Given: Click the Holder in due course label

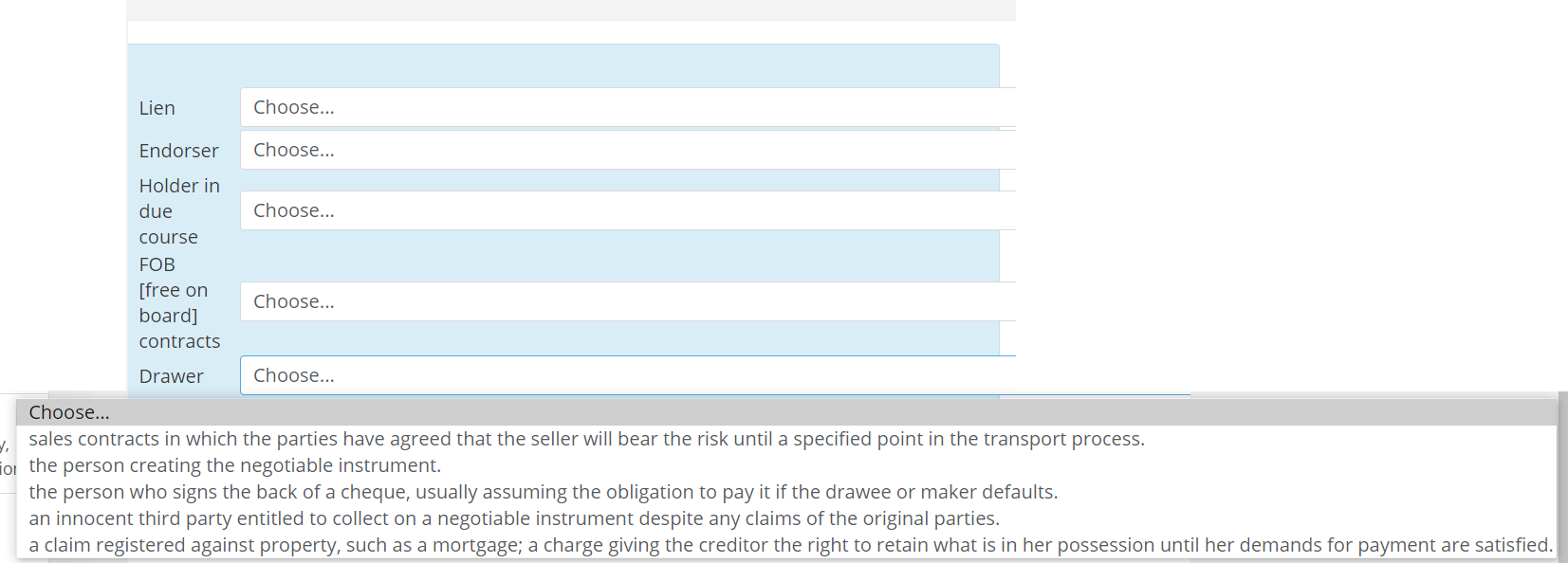Looking at the screenshot, I should [x=179, y=210].
